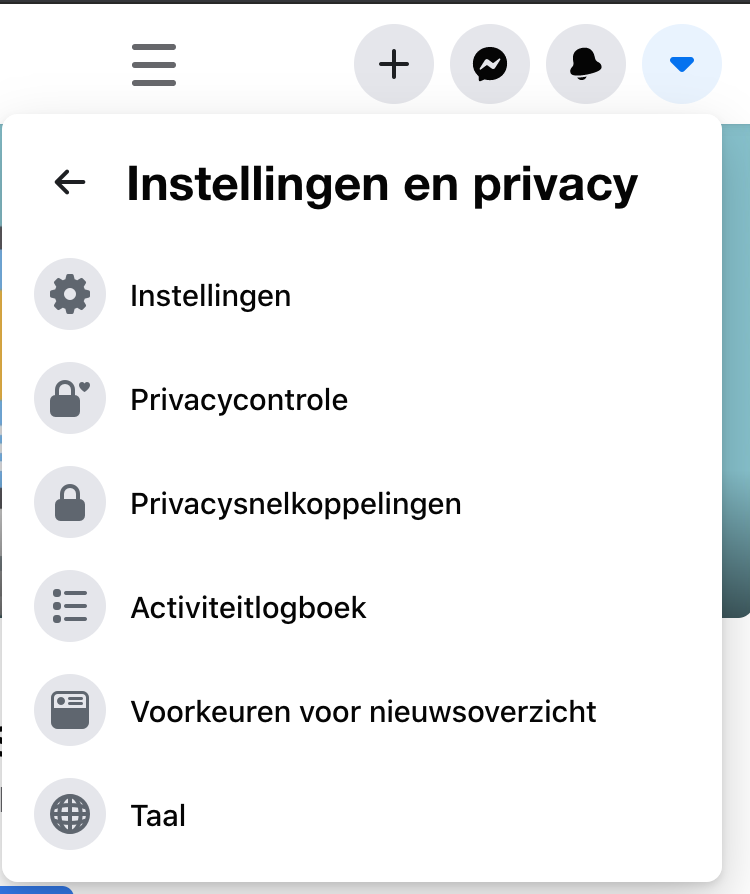
Task: Open the Privacysnelkoppelingen menu entry
Action: [x=296, y=504]
